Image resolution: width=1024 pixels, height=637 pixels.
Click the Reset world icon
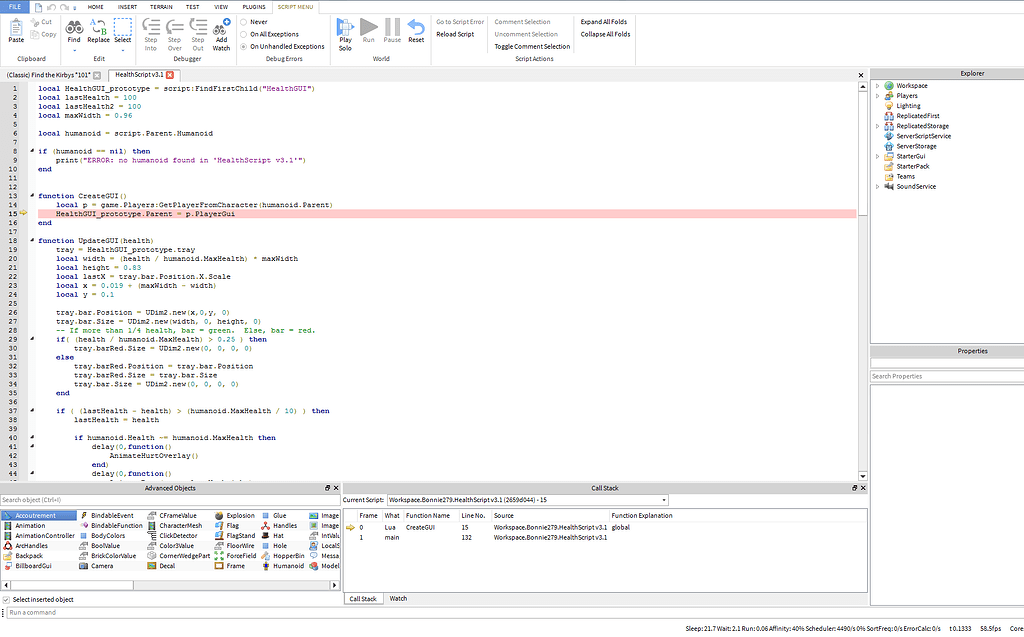click(416, 27)
